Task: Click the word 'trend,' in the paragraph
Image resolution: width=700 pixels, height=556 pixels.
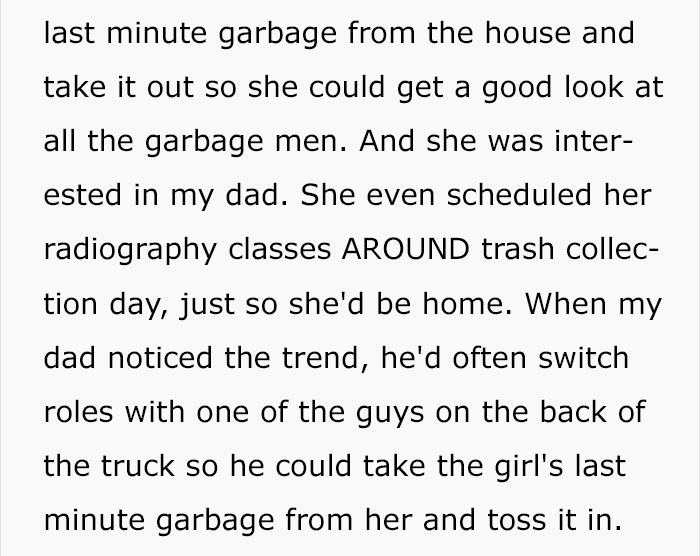Action: click(326, 358)
